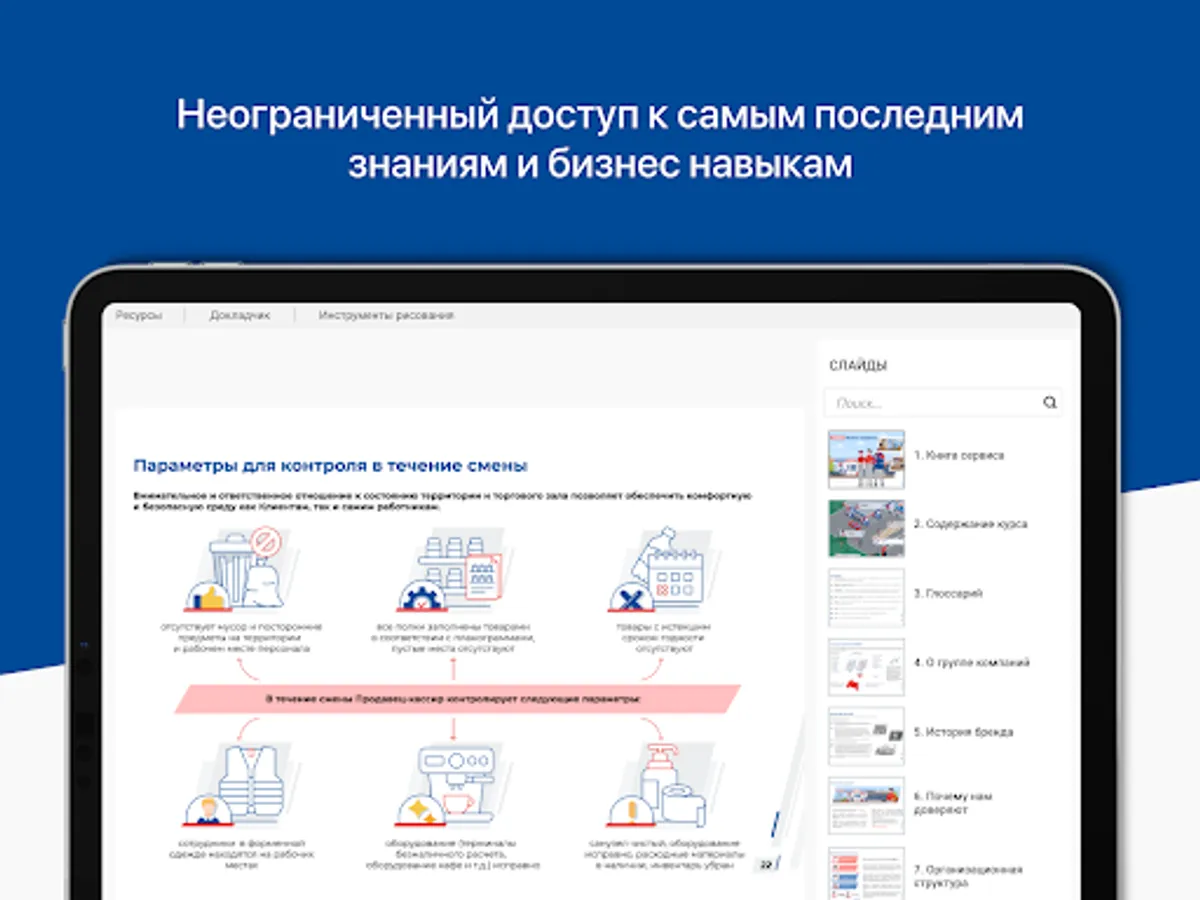1200x900 pixels.
Task: Select the text '1. Книга сервиса'
Action: point(959,455)
